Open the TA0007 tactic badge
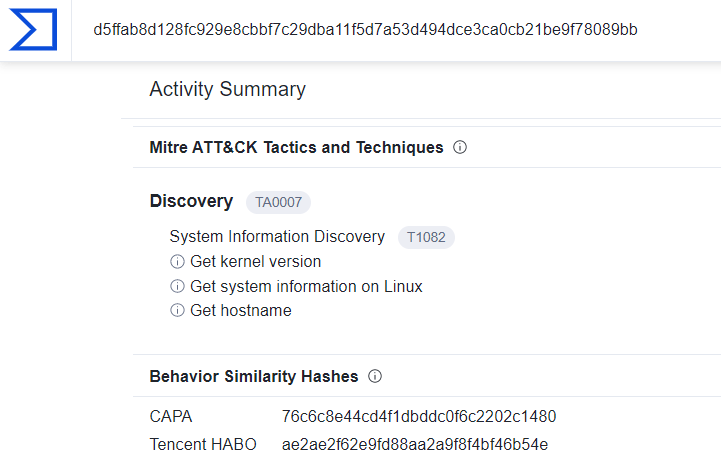The image size is (721, 471). click(x=278, y=202)
